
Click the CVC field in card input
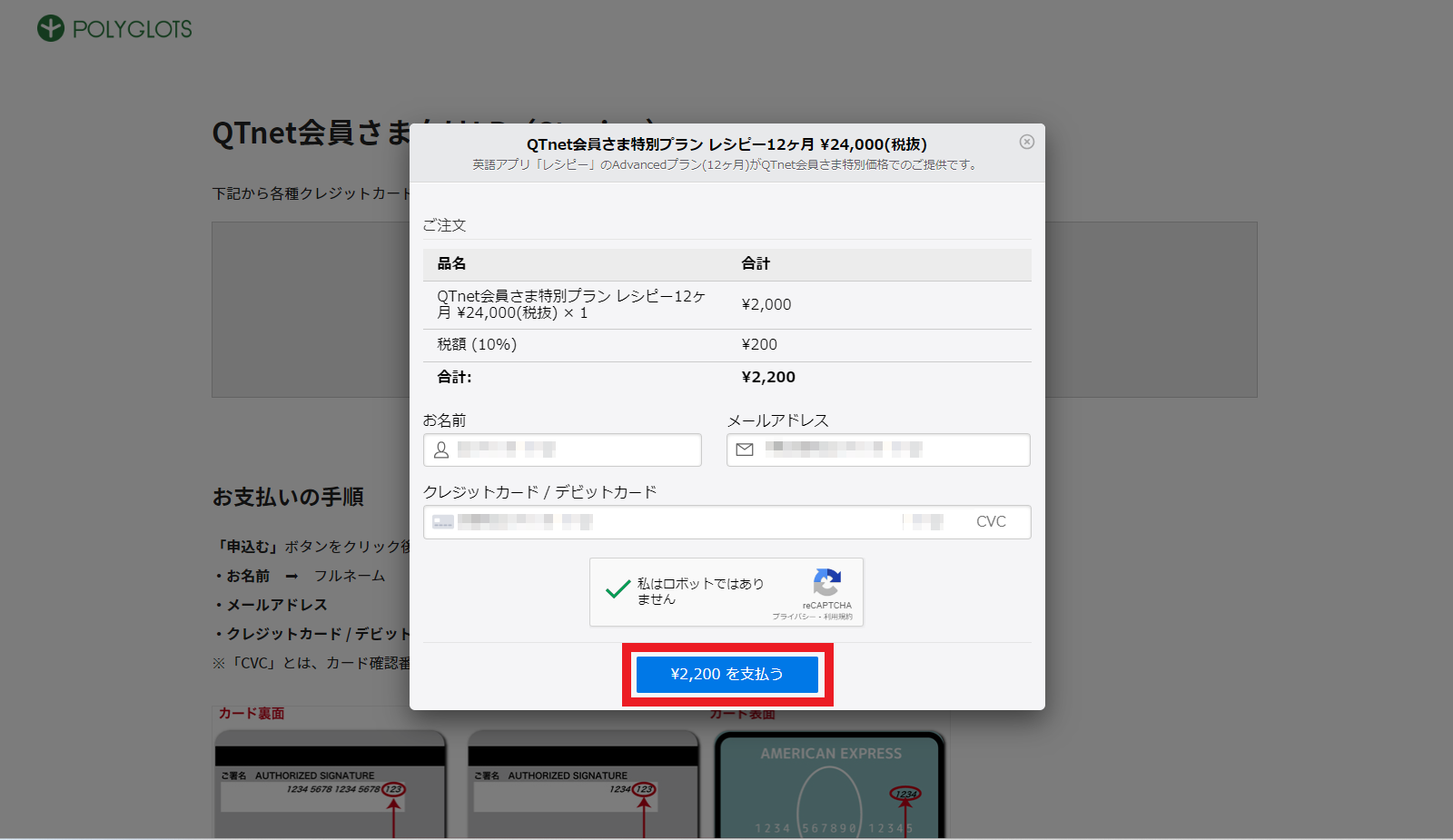991,522
